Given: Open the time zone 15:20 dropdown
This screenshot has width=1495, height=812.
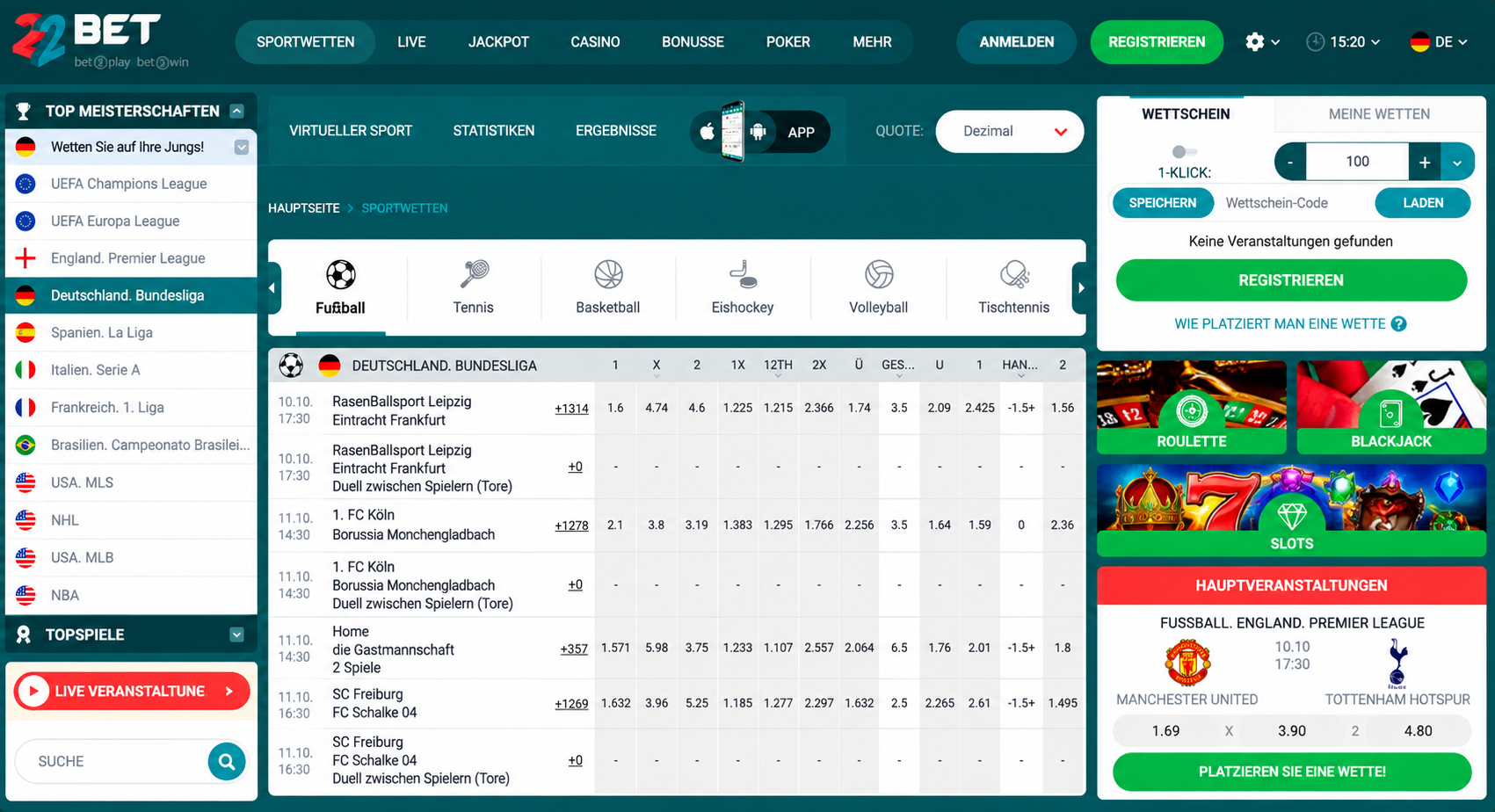Looking at the screenshot, I should tap(1343, 41).
